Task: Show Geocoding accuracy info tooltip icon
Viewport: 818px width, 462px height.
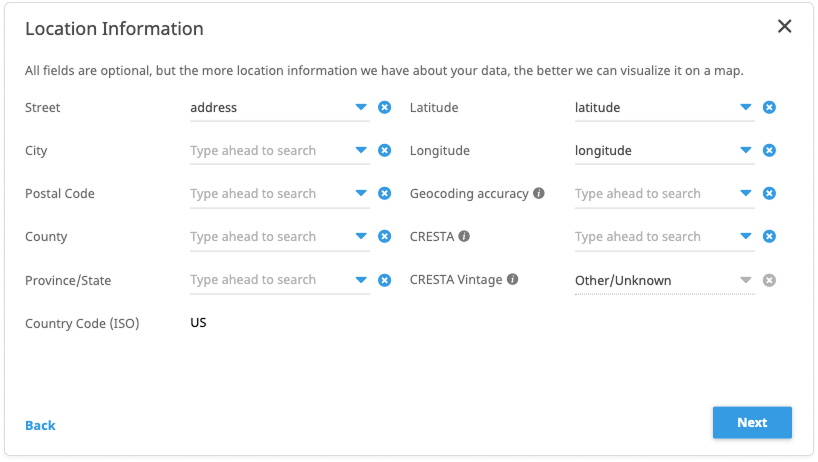Action: click(539, 193)
